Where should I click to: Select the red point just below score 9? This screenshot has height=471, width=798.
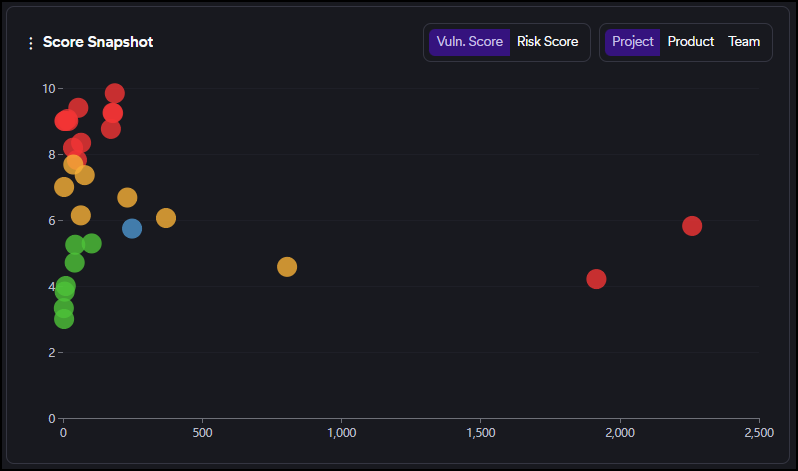click(111, 129)
